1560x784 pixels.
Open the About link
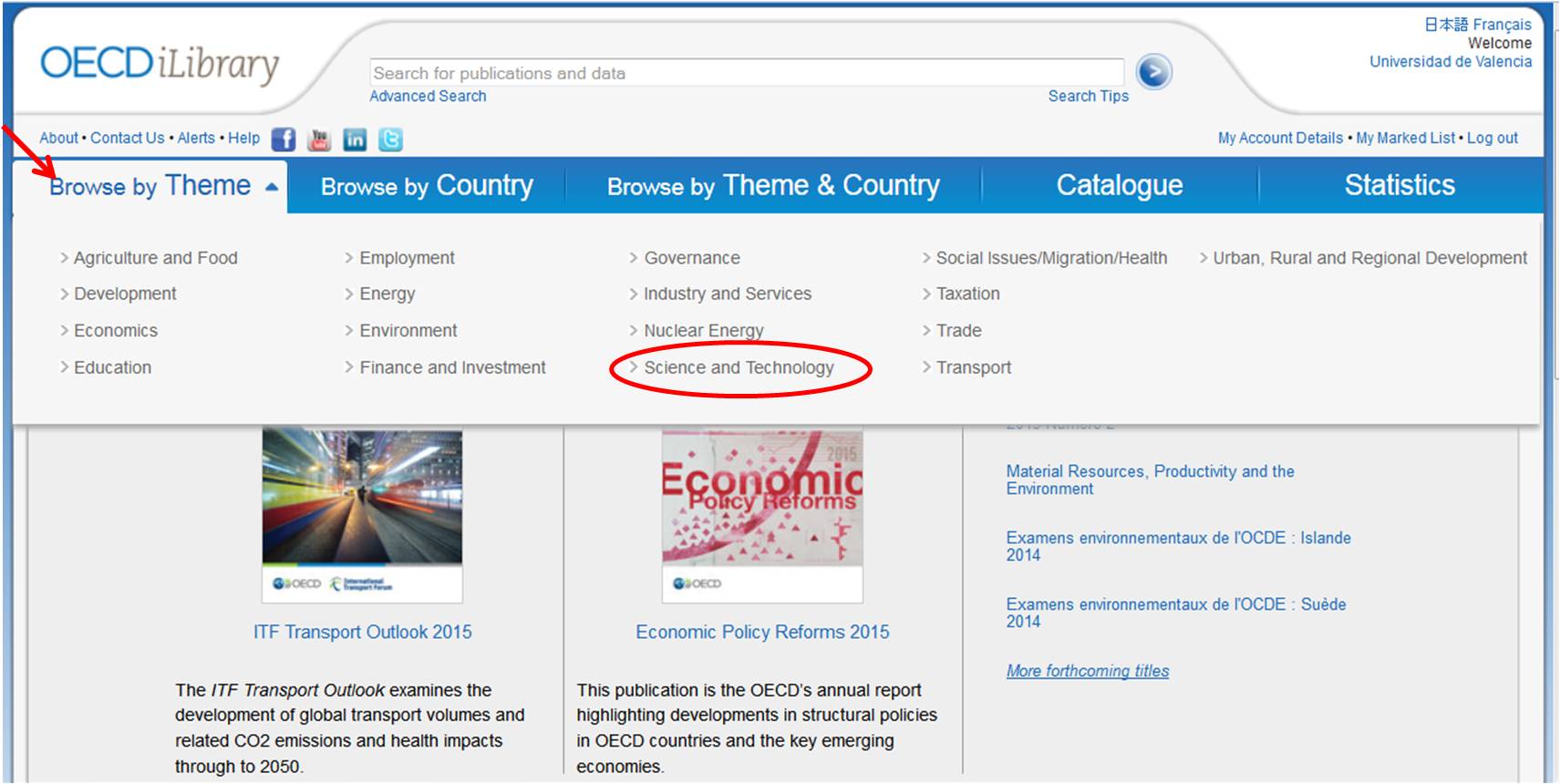coord(59,138)
